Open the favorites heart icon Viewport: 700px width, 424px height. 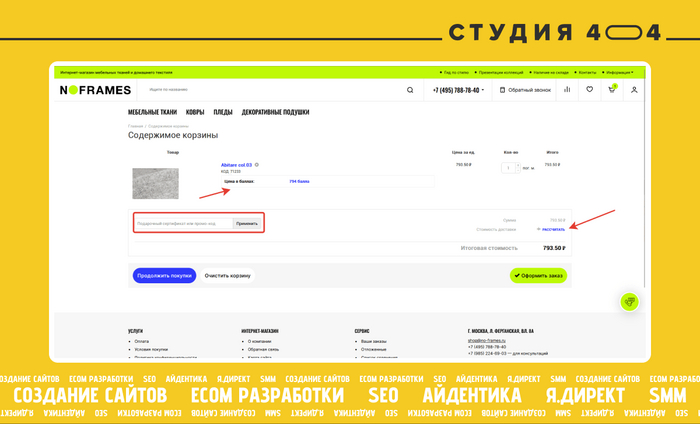pyautogui.click(x=589, y=90)
